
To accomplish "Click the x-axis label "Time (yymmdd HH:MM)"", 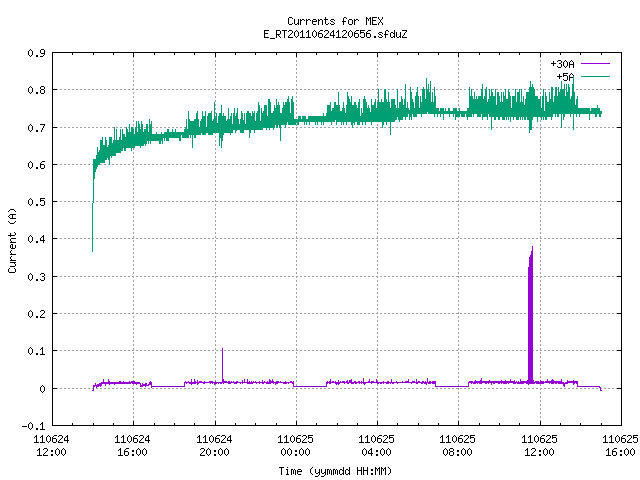I will [x=335, y=471].
